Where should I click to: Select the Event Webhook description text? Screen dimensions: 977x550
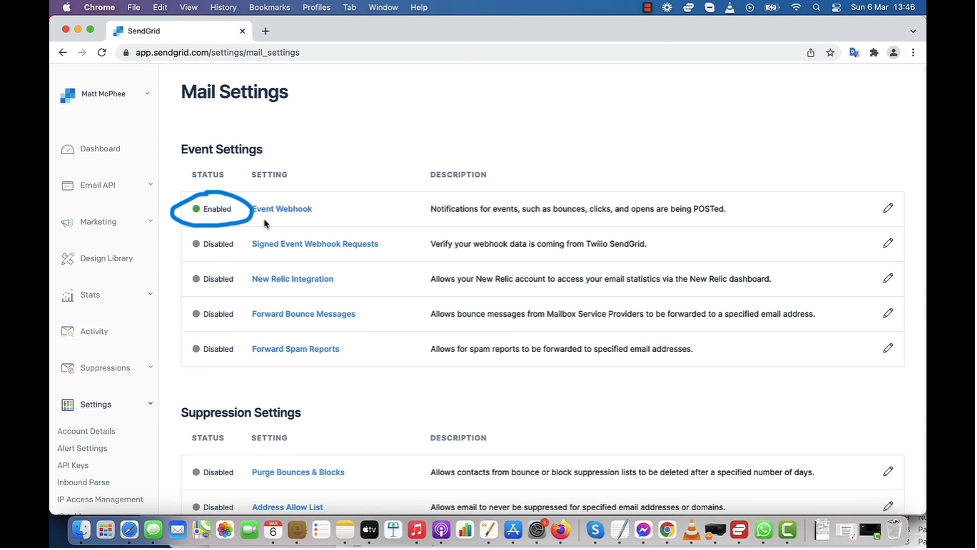[x=578, y=209]
